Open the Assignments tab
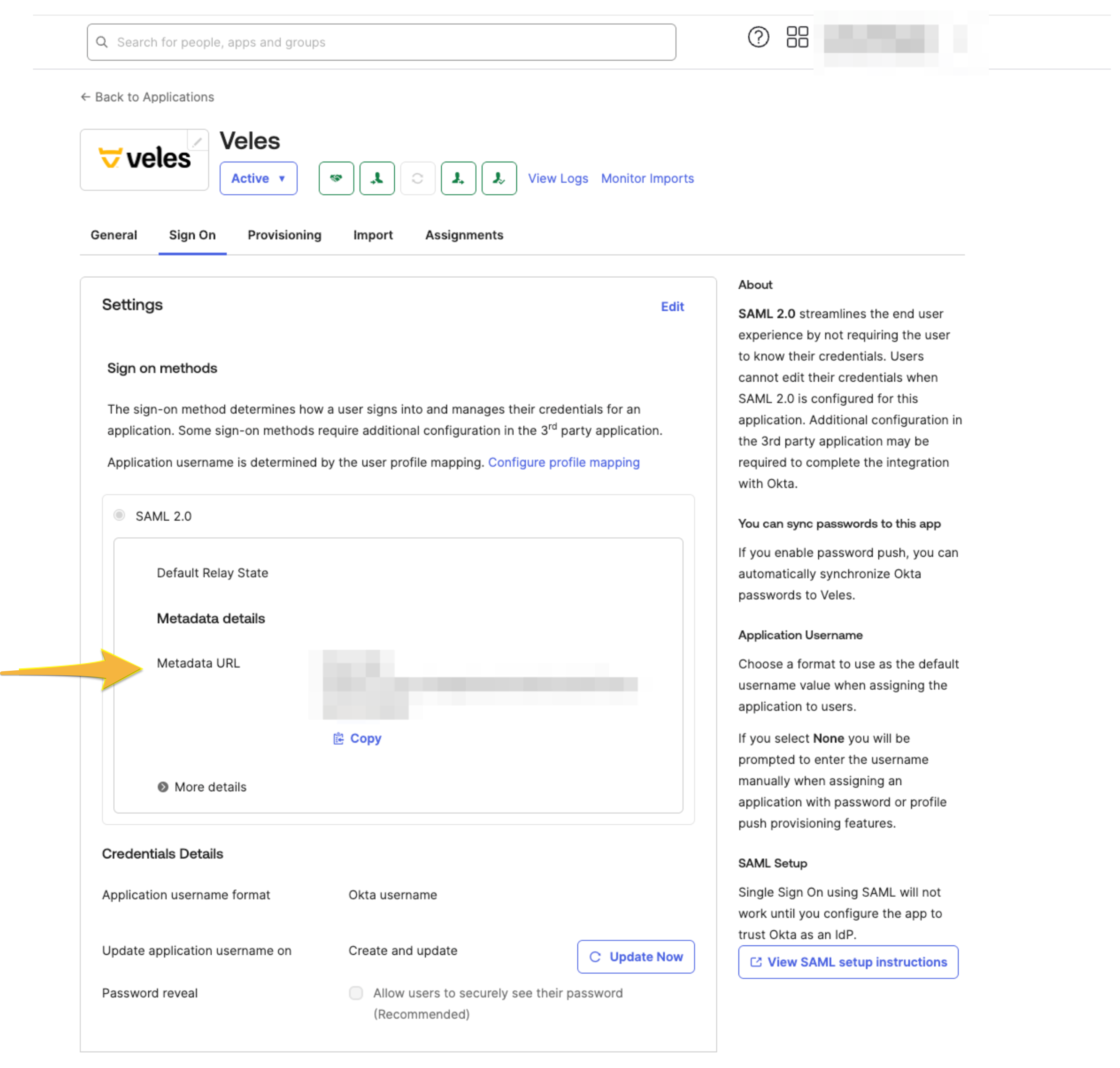The width and height of the screenshot is (1120, 1068). click(x=464, y=235)
